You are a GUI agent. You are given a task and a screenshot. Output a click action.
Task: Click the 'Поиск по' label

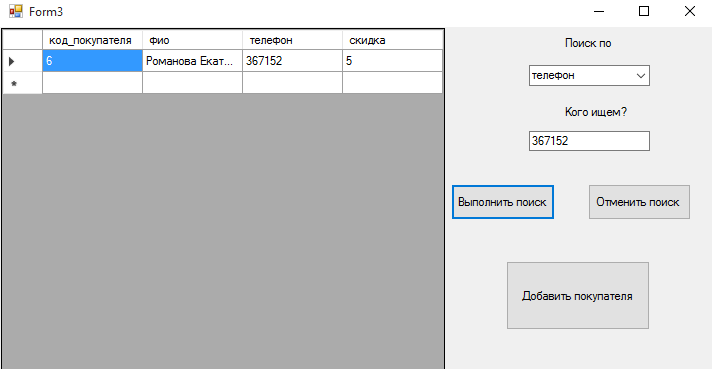click(588, 43)
